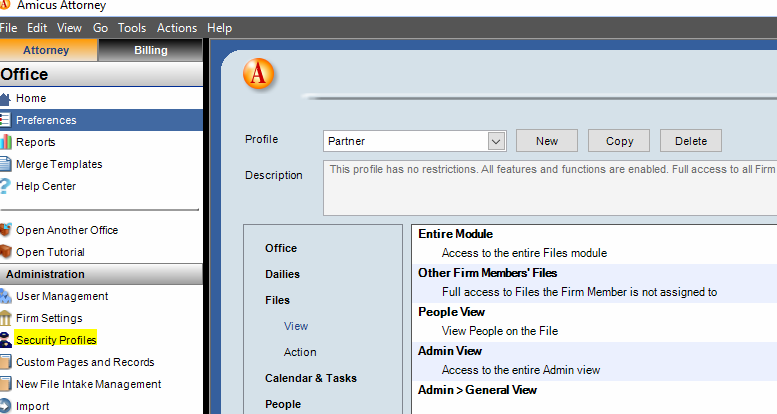Click the Office section header
Viewport: 777px width, 414px height.
tap(101, 74)
